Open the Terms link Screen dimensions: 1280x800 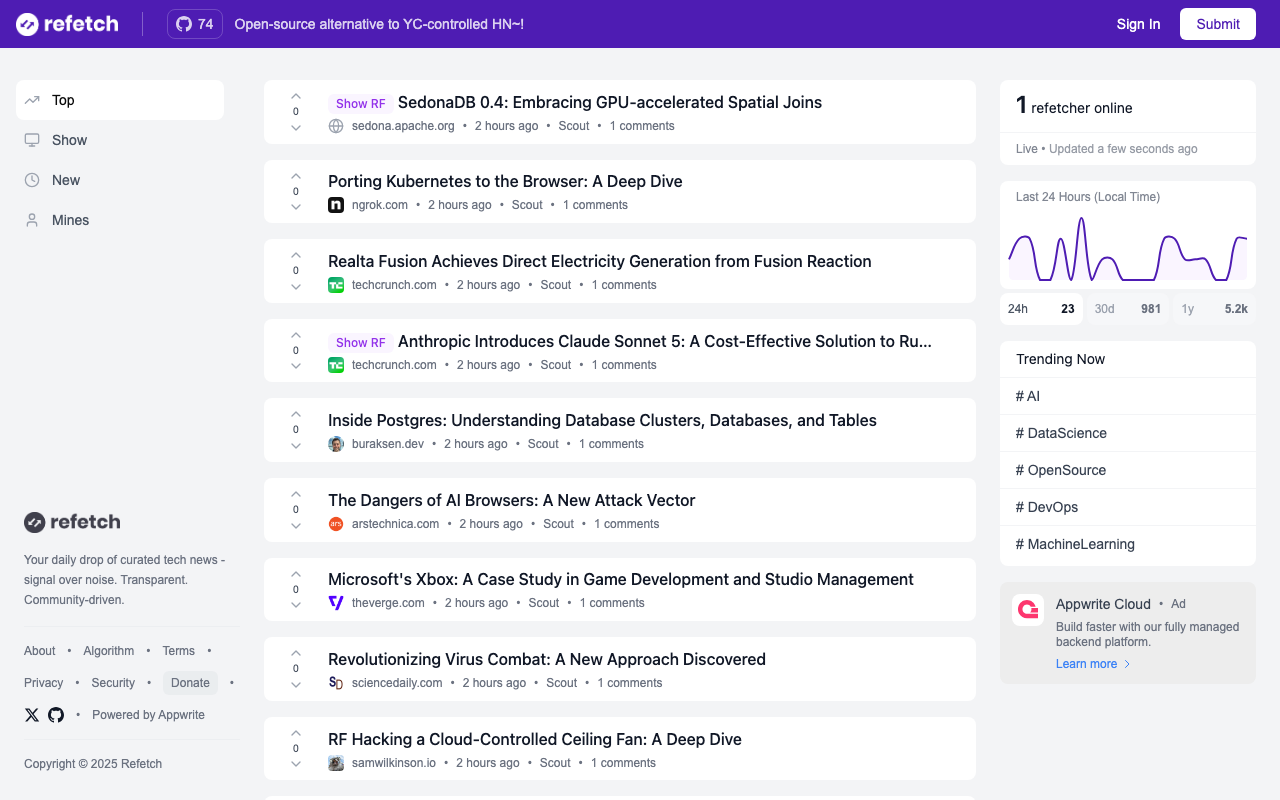coord(179,651)
